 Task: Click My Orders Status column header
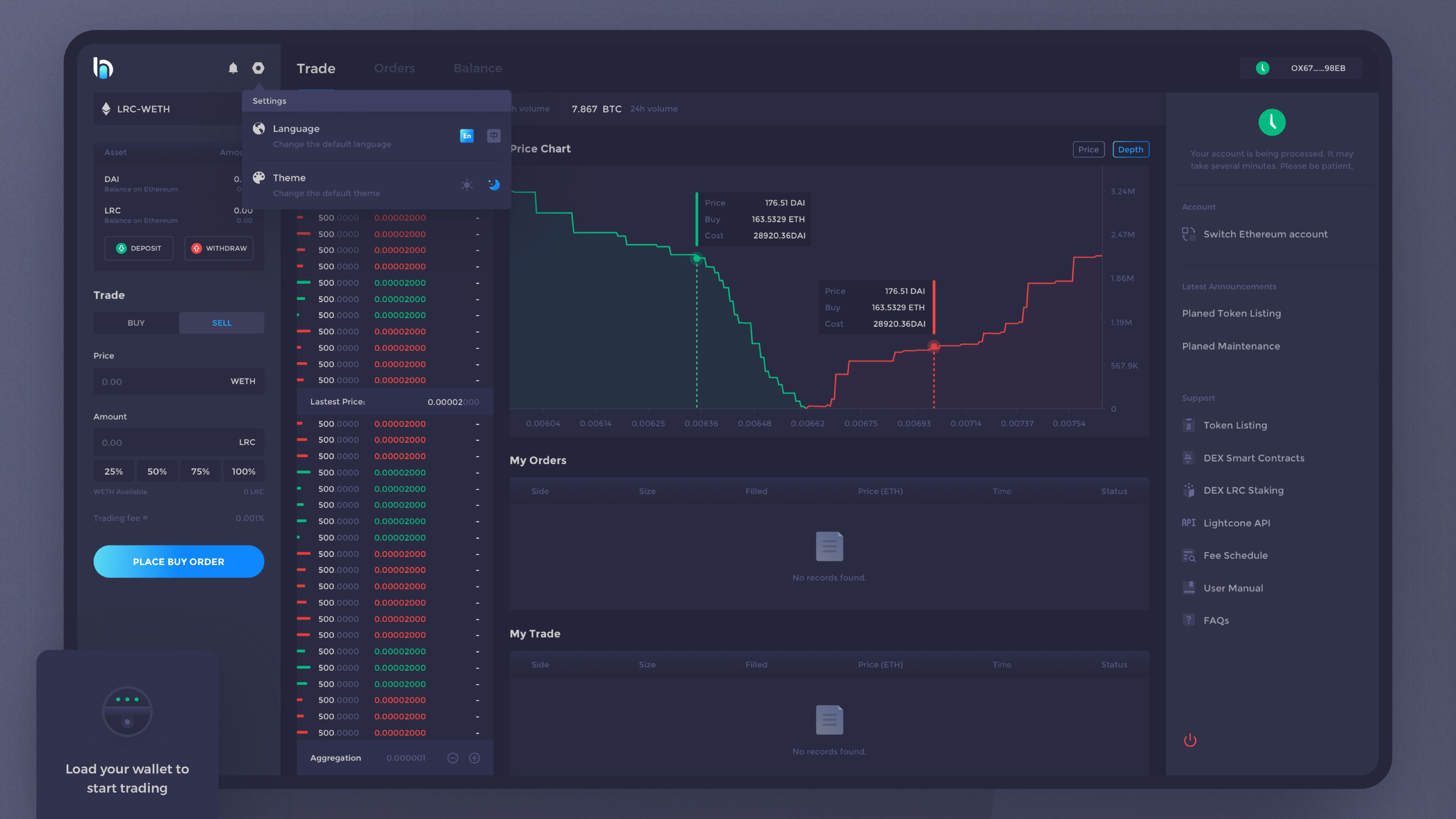(x=1114, y=491)
